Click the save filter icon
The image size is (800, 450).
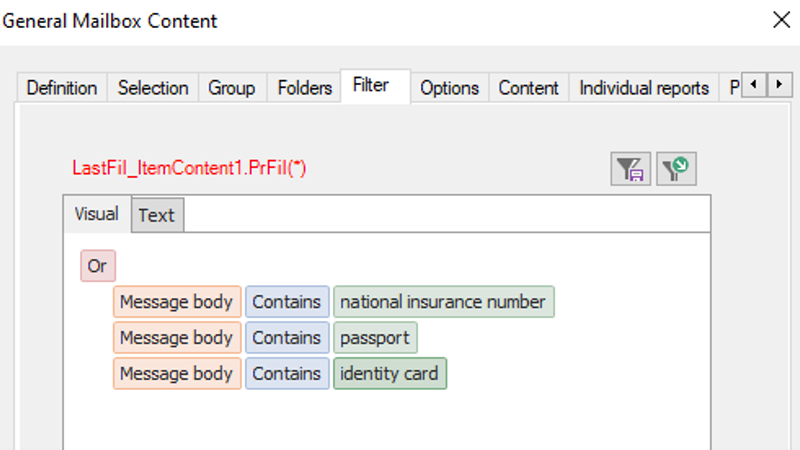[x=631, y=169]
